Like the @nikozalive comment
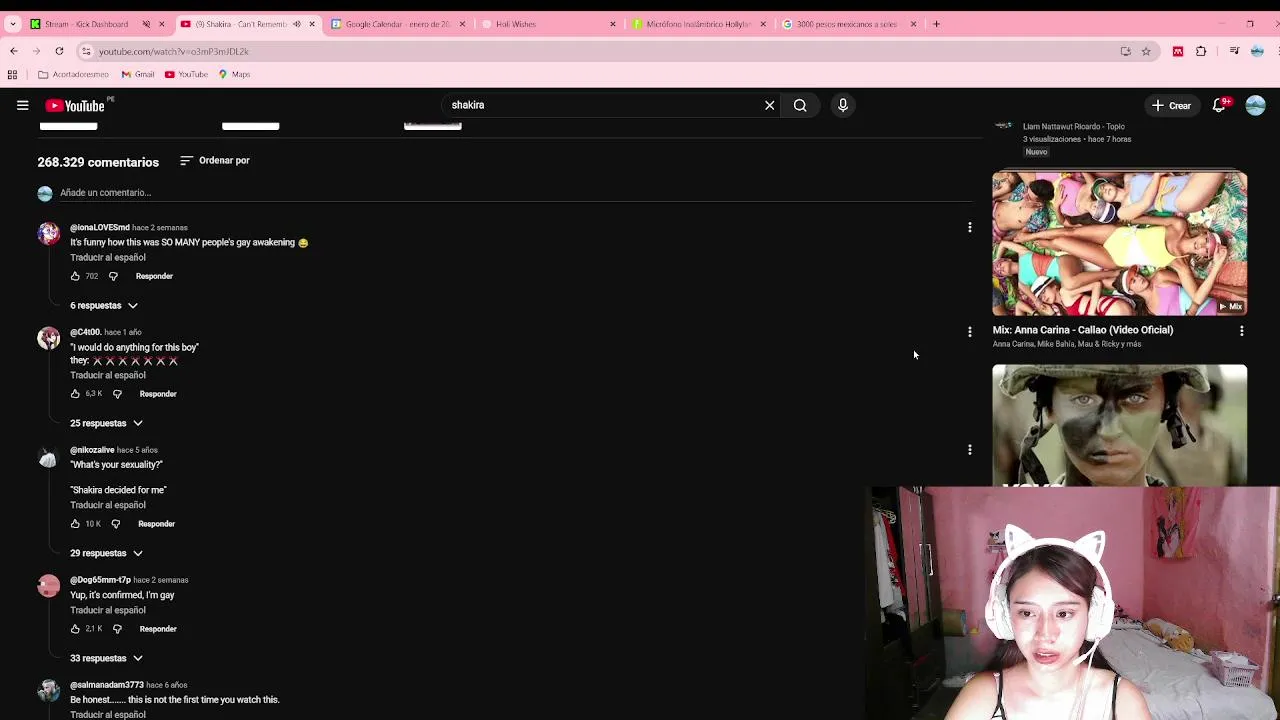The height and width of the screenshot is (720, 1280). coord(75,524)
